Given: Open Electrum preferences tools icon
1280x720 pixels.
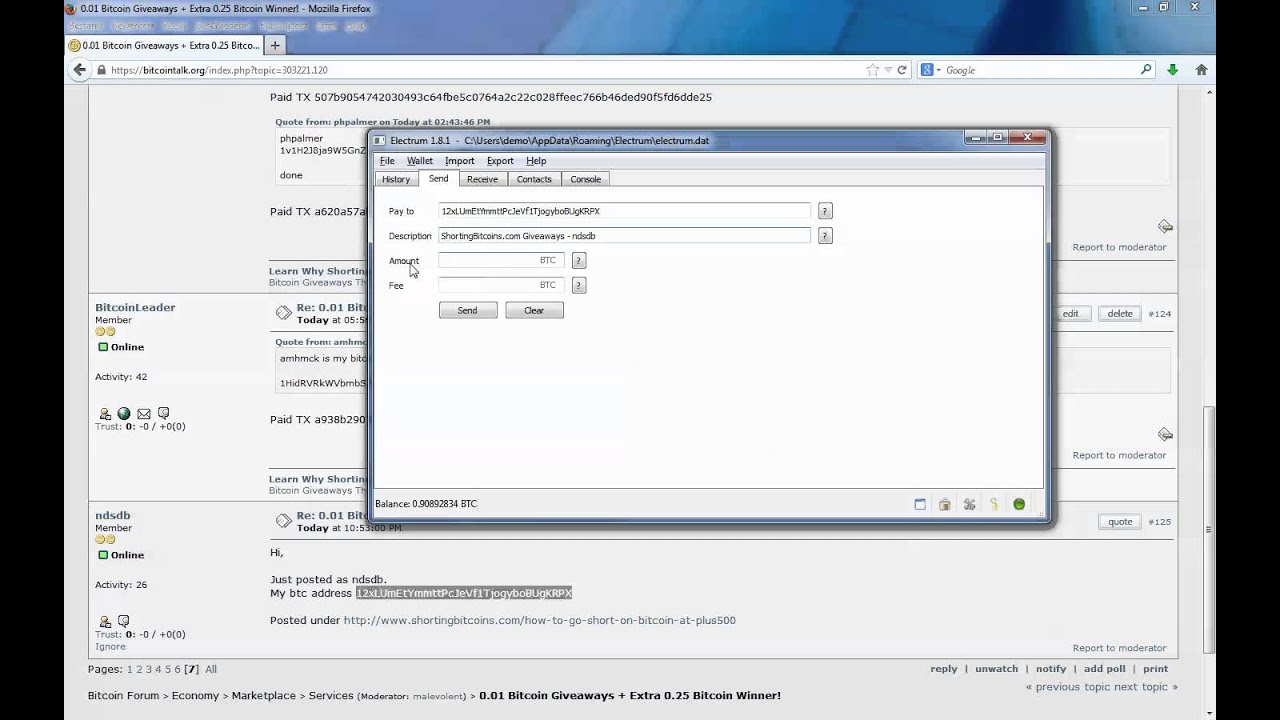Looking at the screenshot, I should (x=969, y=504).
